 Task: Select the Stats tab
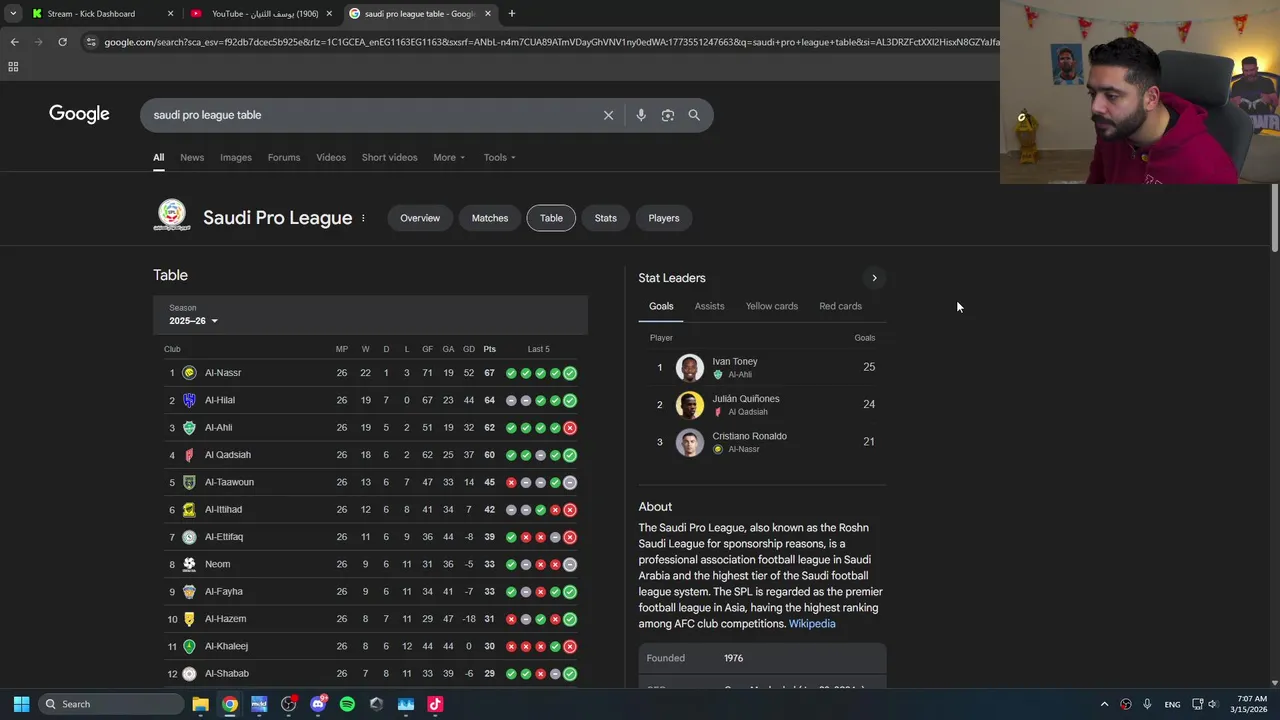(x=606, y=218)
